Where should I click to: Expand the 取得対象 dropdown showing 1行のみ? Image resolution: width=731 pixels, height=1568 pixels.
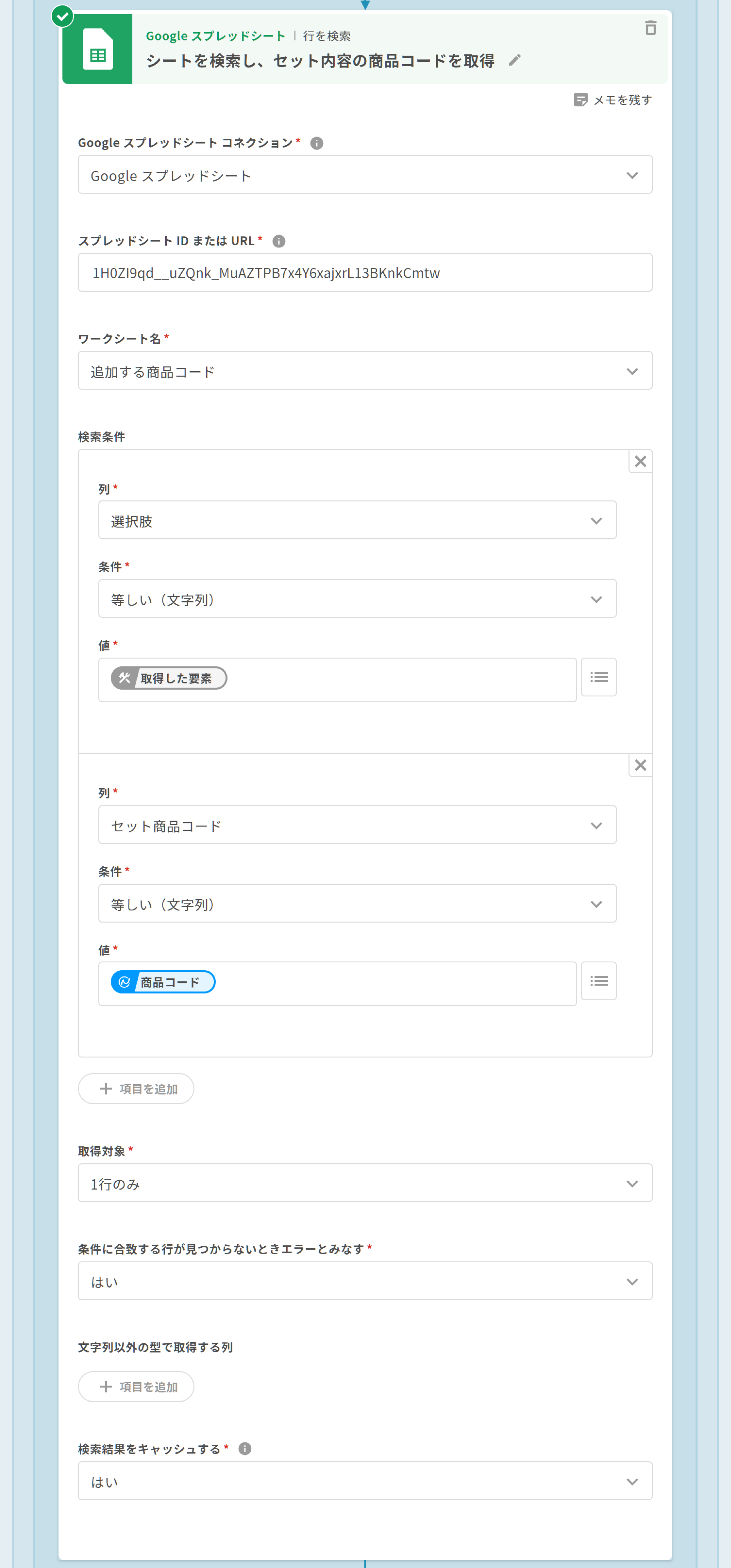point(365,1183)
